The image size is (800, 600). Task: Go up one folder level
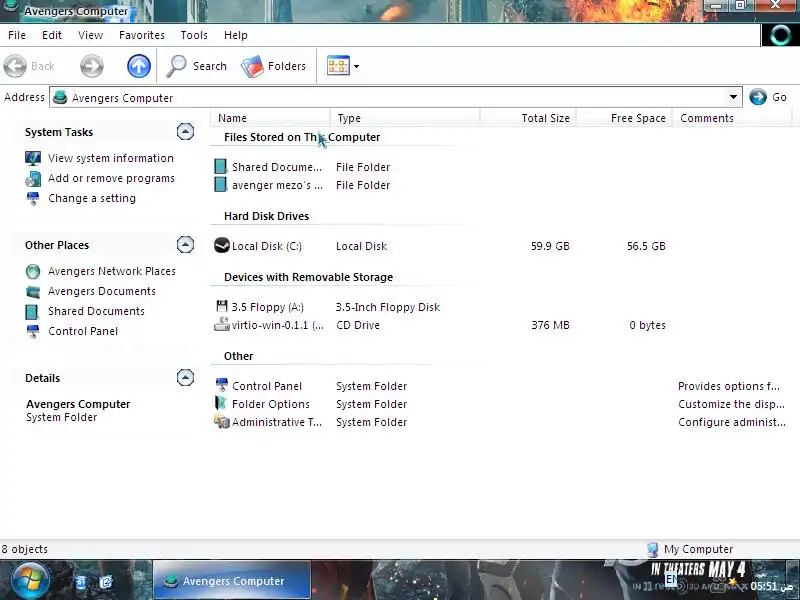pos(139,66)
